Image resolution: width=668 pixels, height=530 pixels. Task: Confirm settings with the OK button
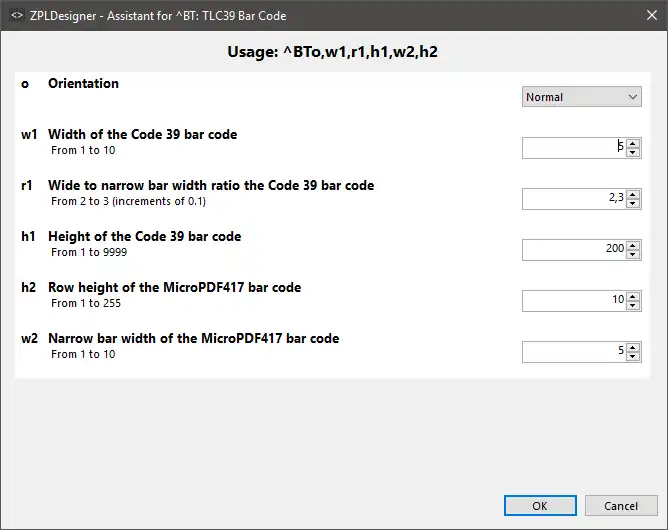pos(540,506)
